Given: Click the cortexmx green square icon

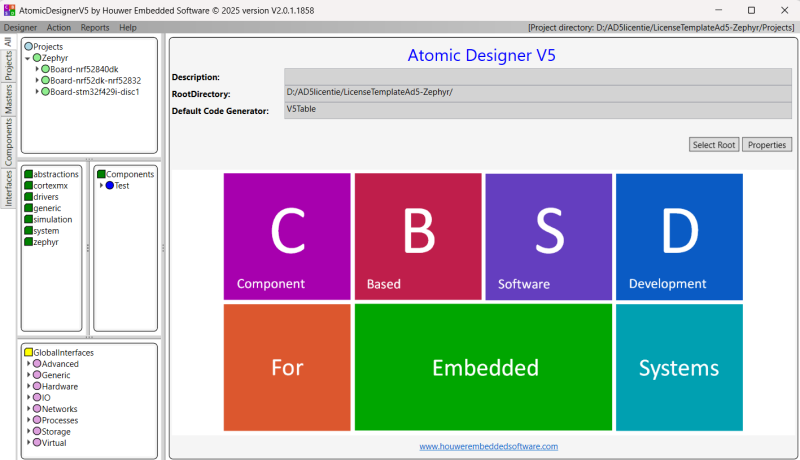Looking at the screenshot, I should pyautogui.click(x=29, y=185).
